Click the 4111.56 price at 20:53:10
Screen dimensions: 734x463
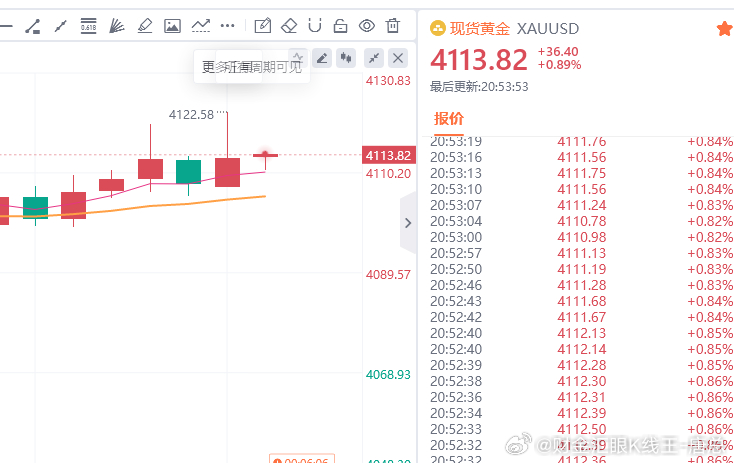581,189
